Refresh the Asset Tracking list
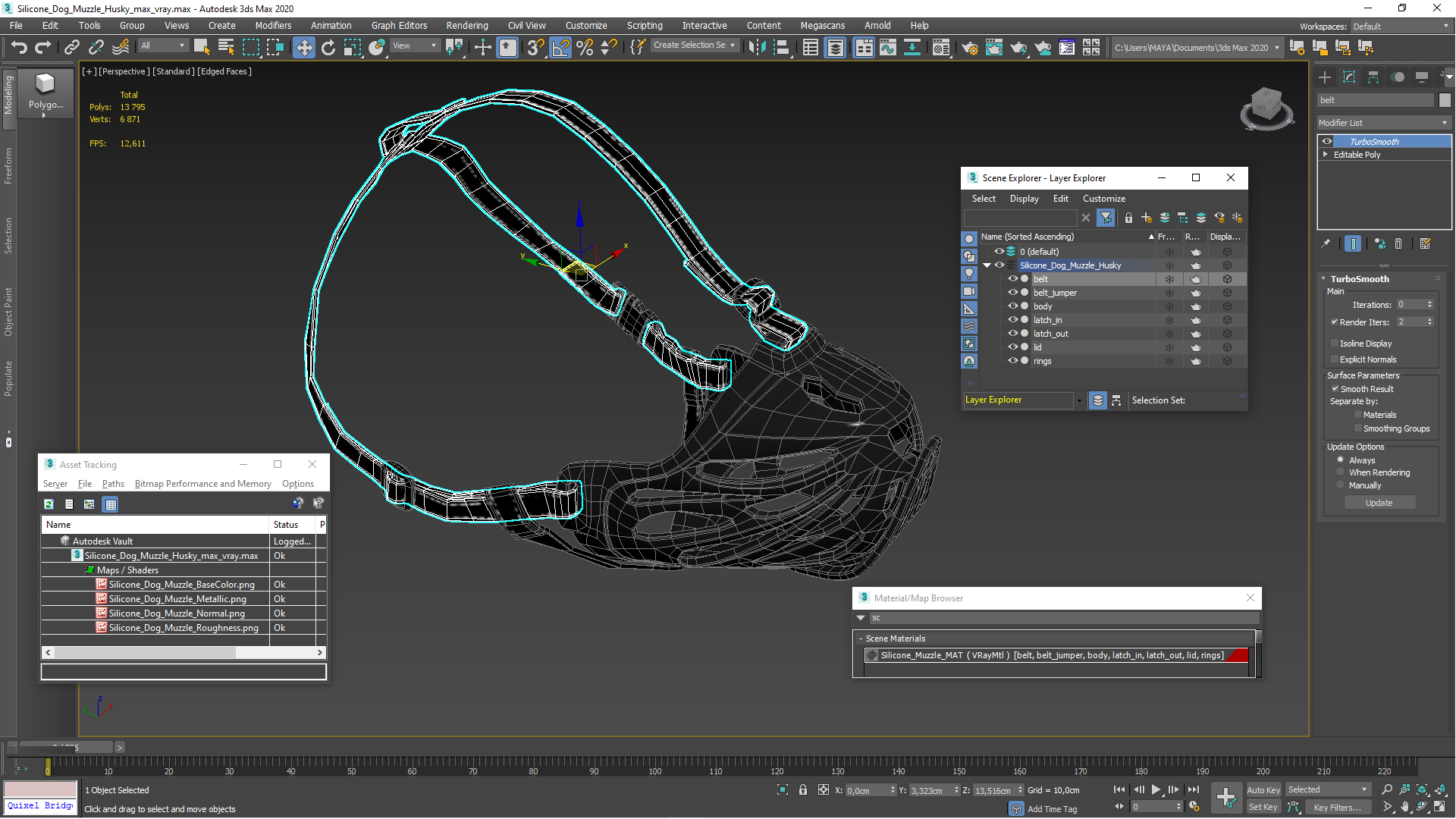1456x819 pixels. [x=49, y=504]
